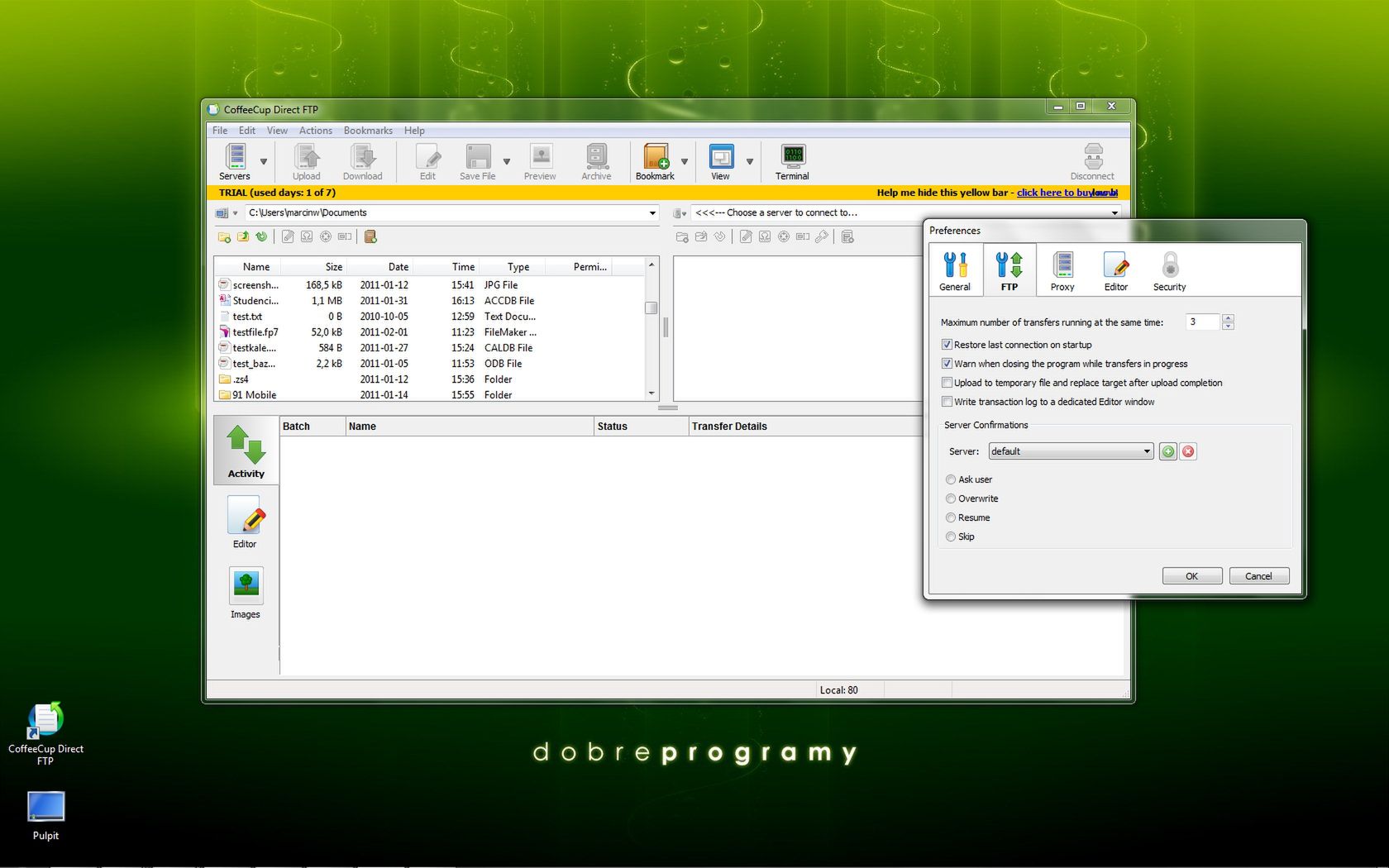1389x868 pixels.
Task: Click the Upload toolbar icon
Action: point(306,161)
